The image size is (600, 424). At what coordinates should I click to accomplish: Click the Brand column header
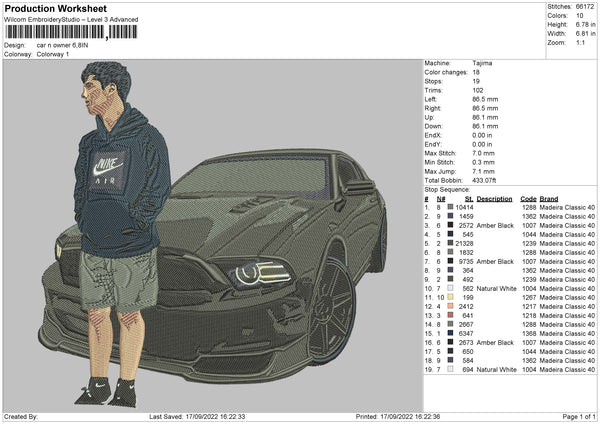pos(550,198)
